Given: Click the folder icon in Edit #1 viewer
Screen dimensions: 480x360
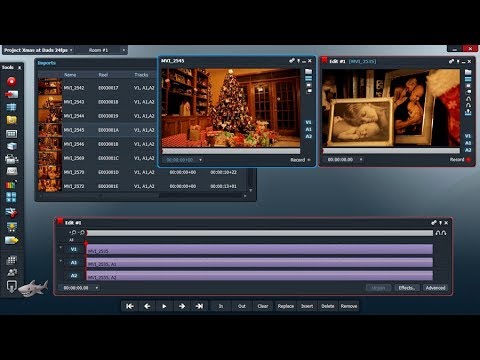Looking at the screenshot, I should [x=468, y=72].
